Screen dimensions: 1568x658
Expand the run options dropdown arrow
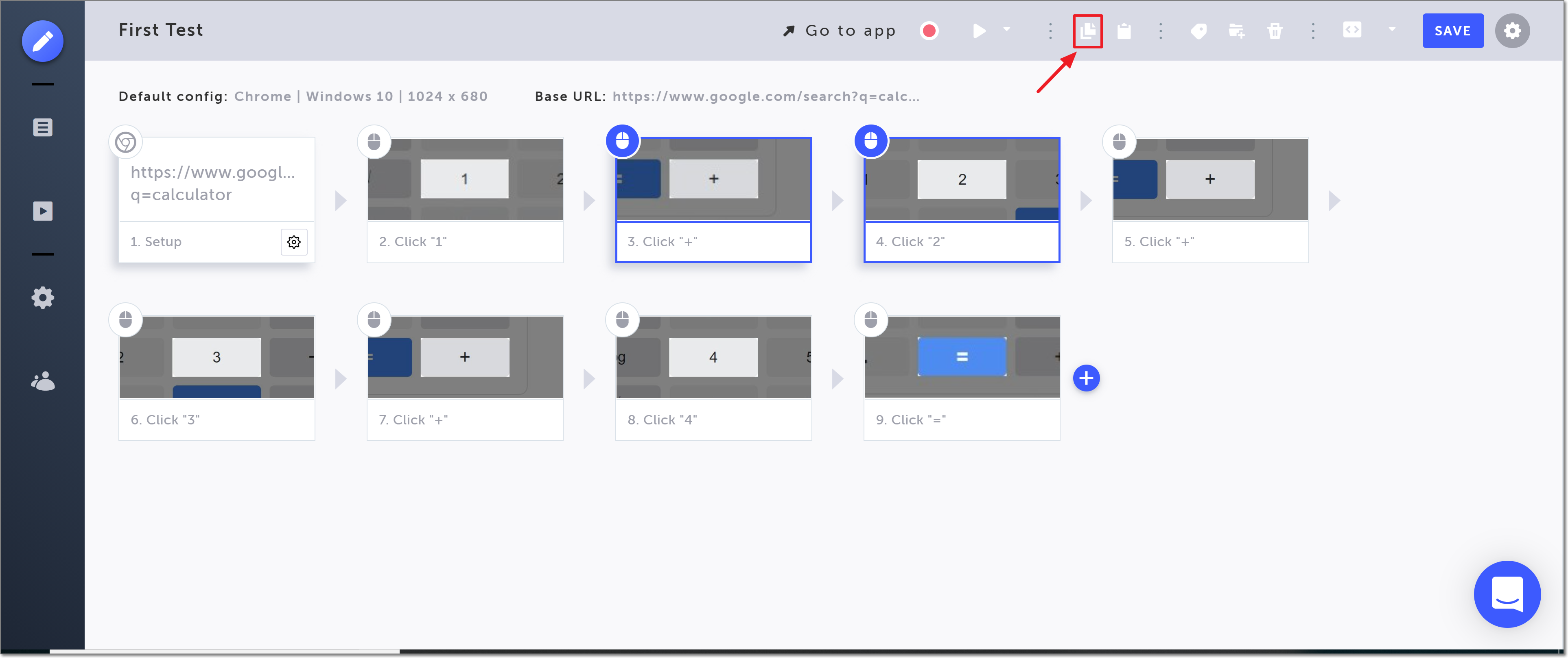[1007, 29]
